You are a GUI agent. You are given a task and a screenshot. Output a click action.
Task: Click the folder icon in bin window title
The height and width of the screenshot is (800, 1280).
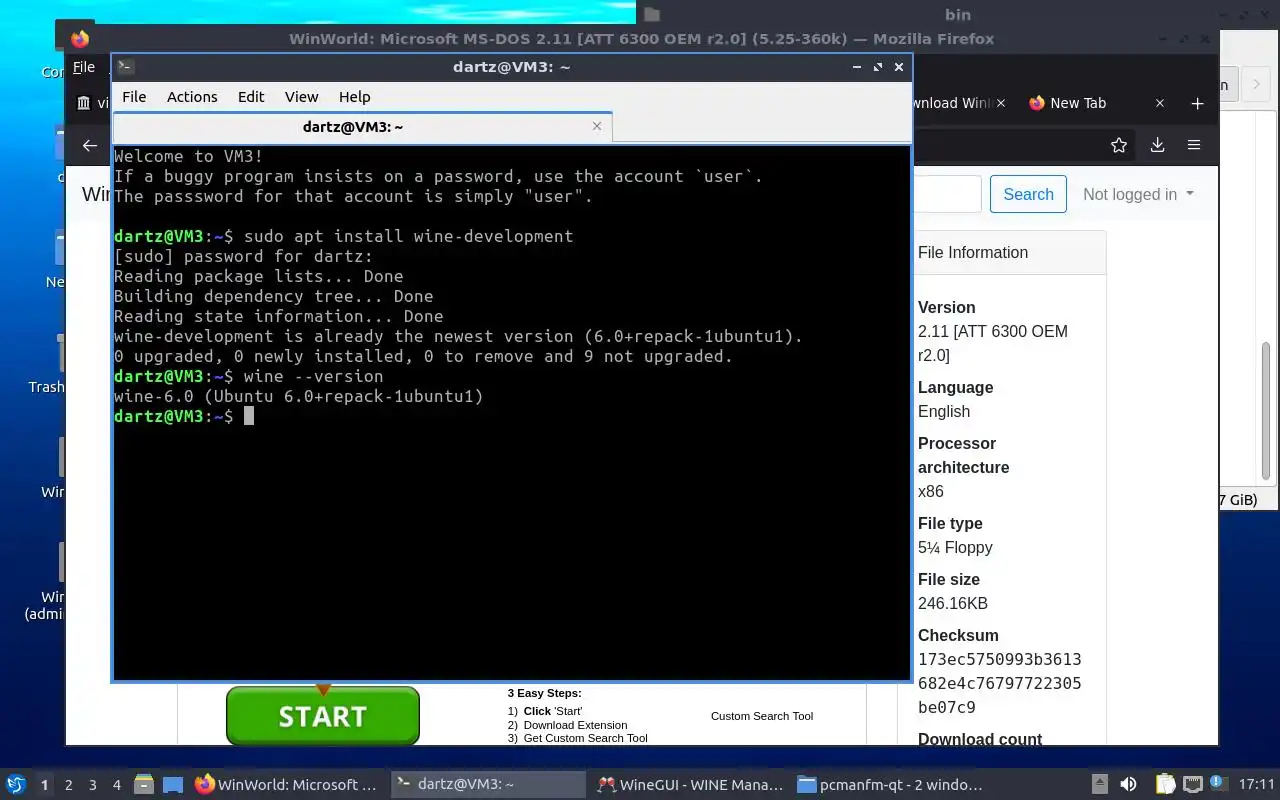pyautogui.click(x=652, y=14)
